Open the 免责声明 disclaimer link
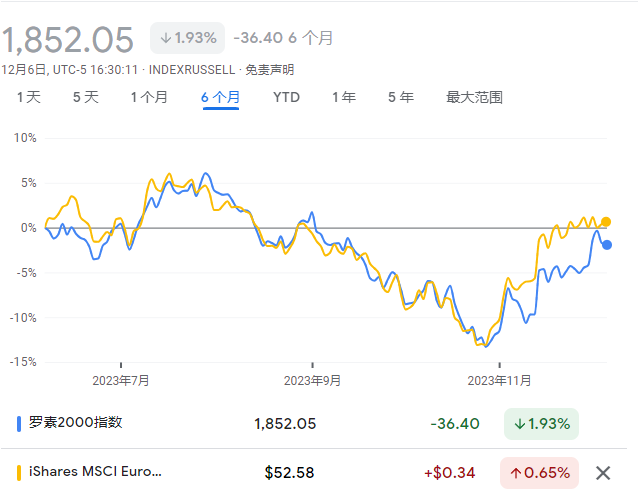 pos(269,70)
